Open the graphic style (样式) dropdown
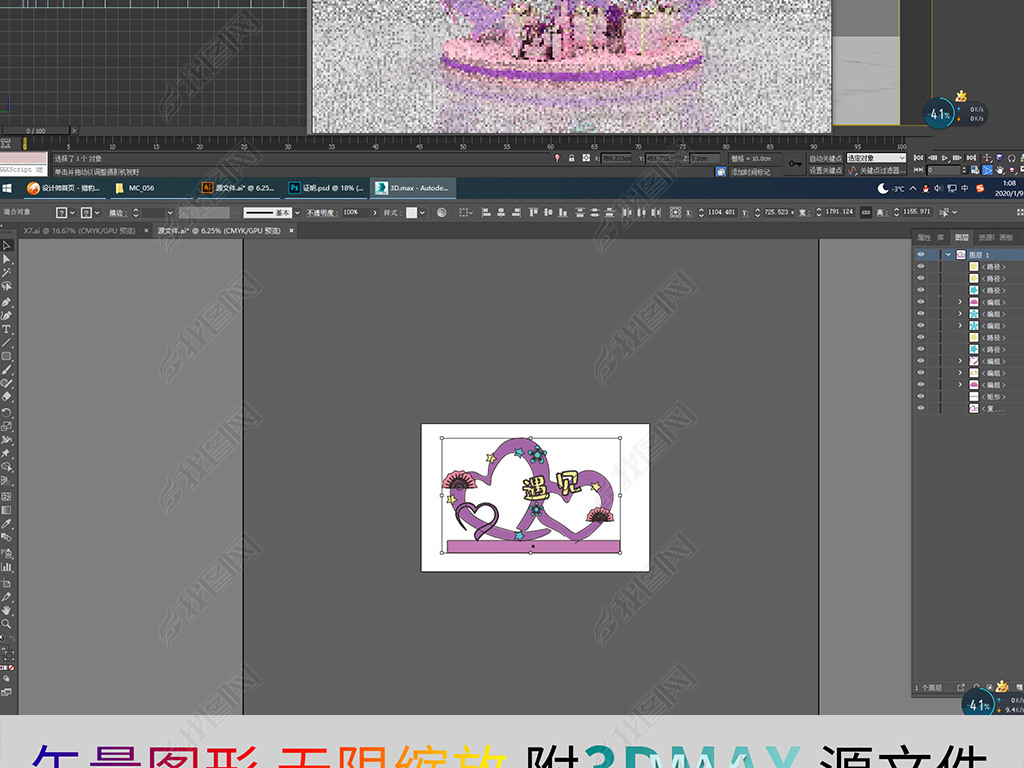The height and width of the screenshot is (768, 1024). click(x=422, y=213)
